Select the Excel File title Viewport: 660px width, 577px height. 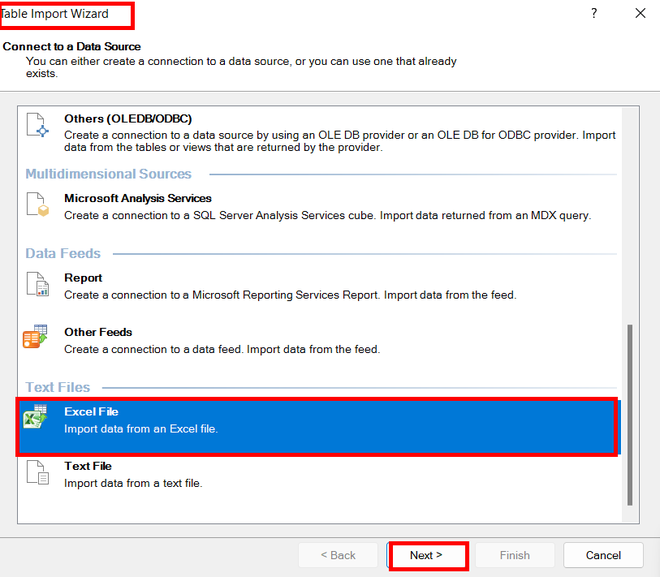91,412
